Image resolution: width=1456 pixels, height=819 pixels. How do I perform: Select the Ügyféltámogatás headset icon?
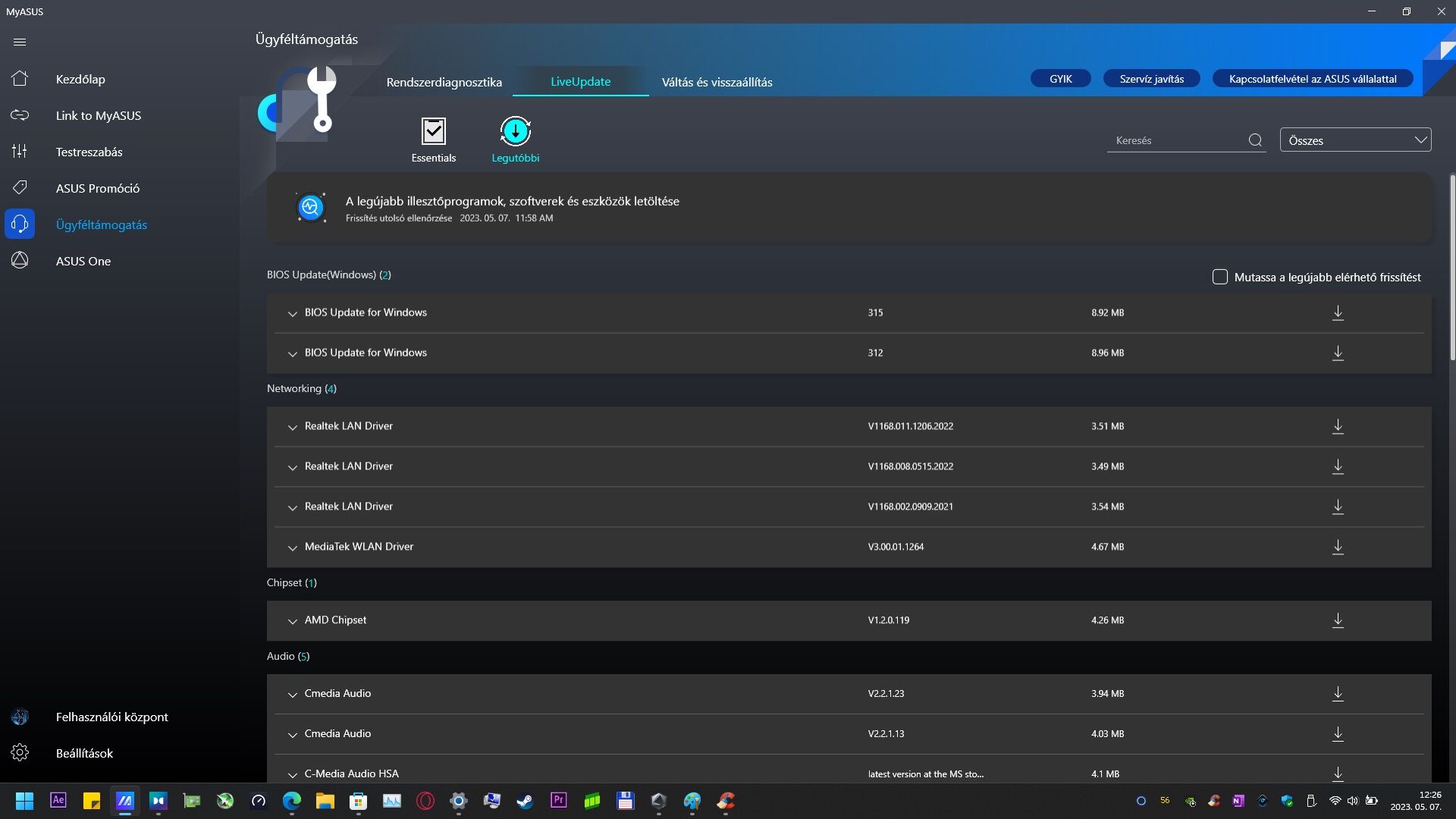click(x=20, y=224)
